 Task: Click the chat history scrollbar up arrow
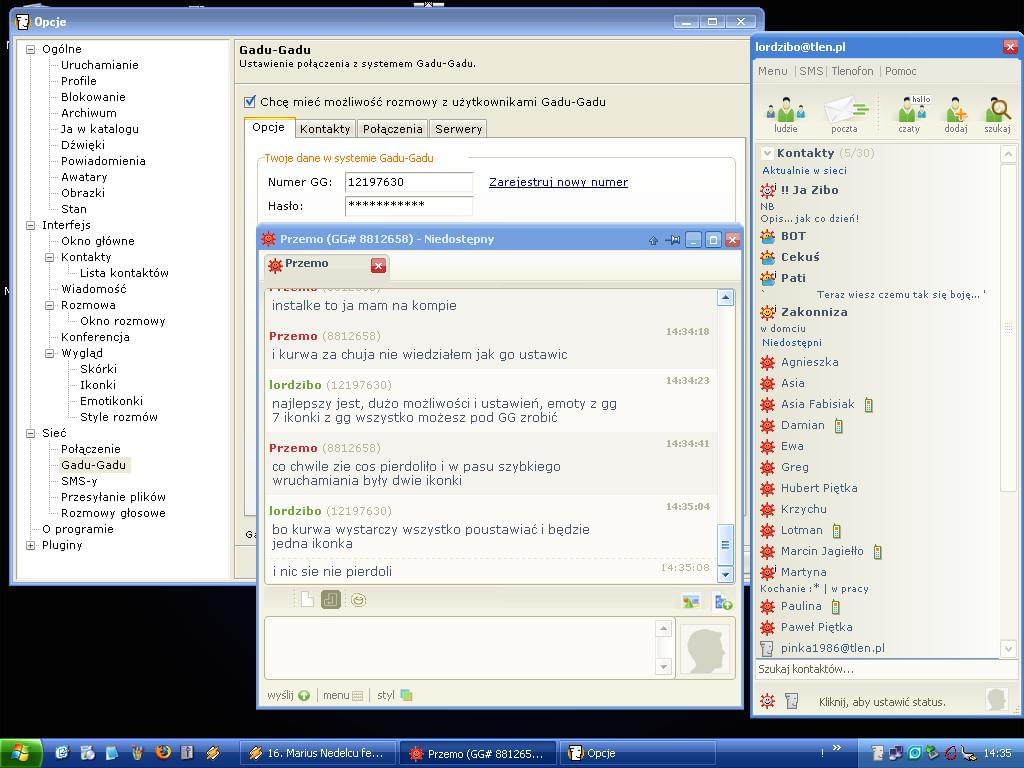[726, 298]
